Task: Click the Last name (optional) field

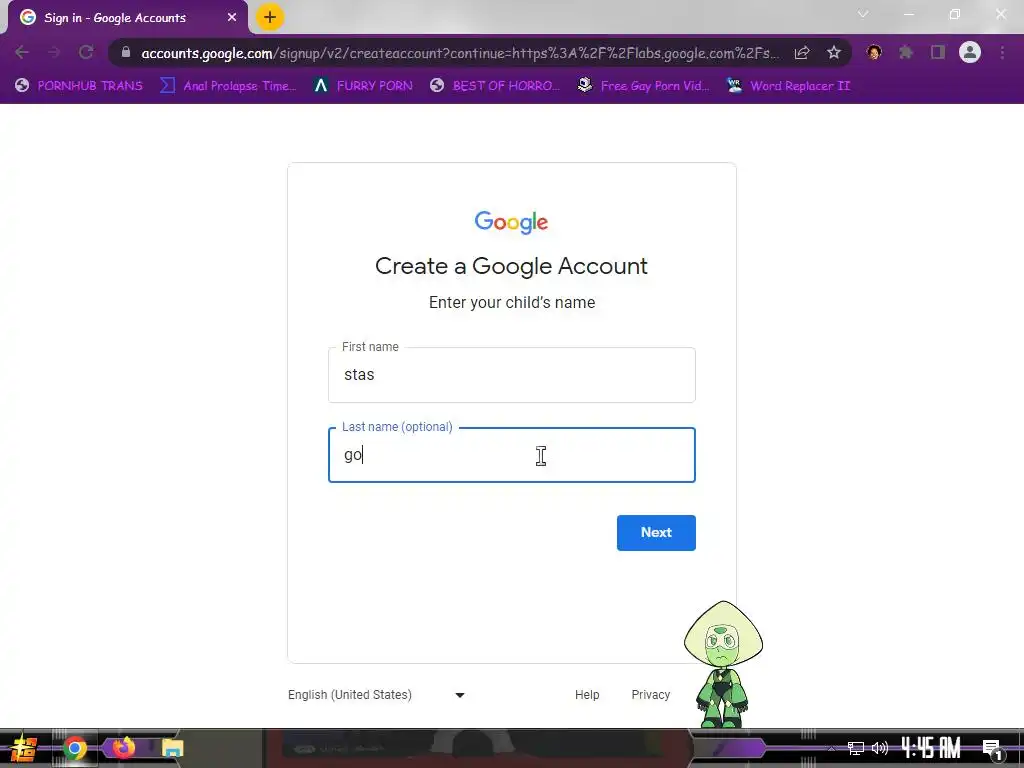Action: point(512,455)
